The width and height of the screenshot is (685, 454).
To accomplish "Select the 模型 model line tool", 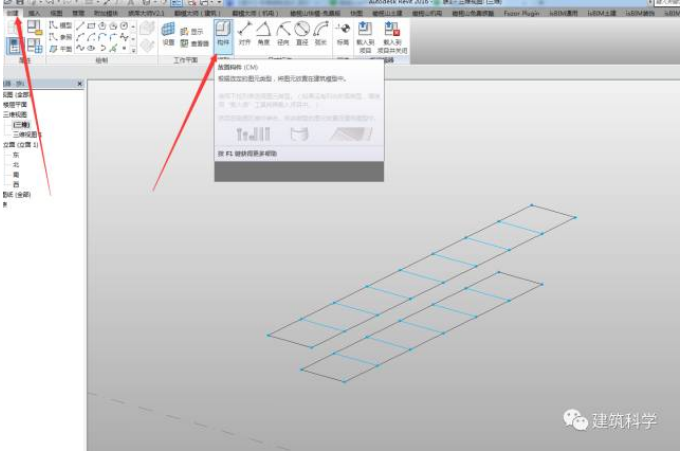I will click(61, 25).
